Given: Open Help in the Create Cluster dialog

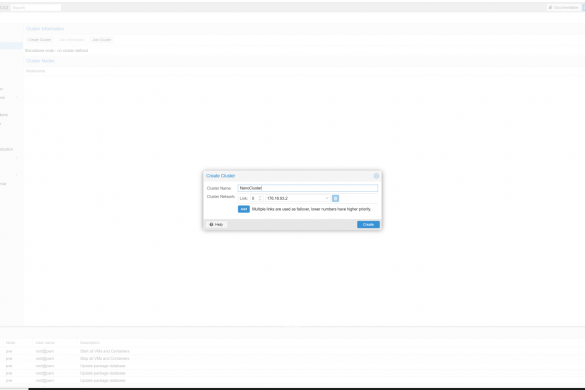Looking at the screenshot, I should point(216,224).
